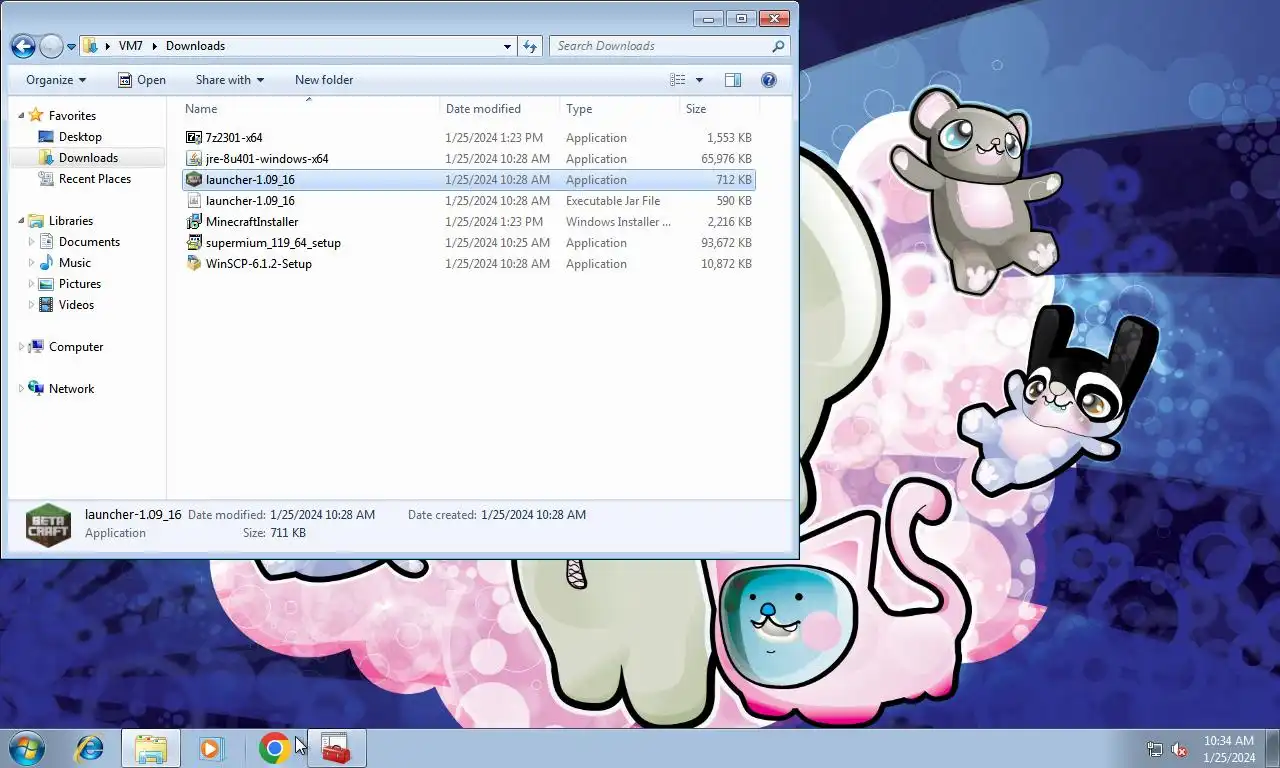1280x768 pixels.
Task: Open the Organize menu
Action: 56,80
